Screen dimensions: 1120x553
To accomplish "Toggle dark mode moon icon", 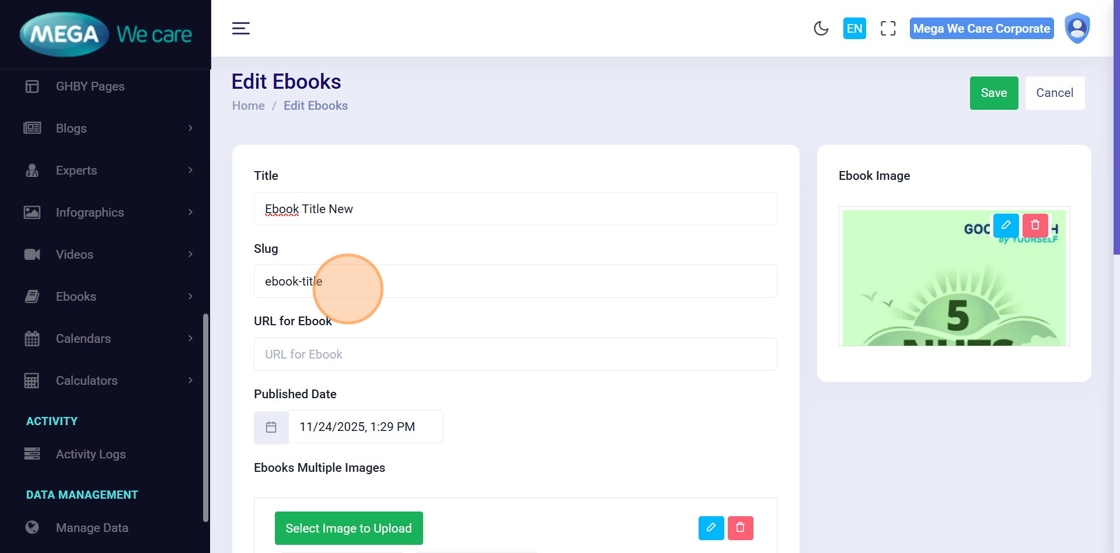I will (821, 29).
